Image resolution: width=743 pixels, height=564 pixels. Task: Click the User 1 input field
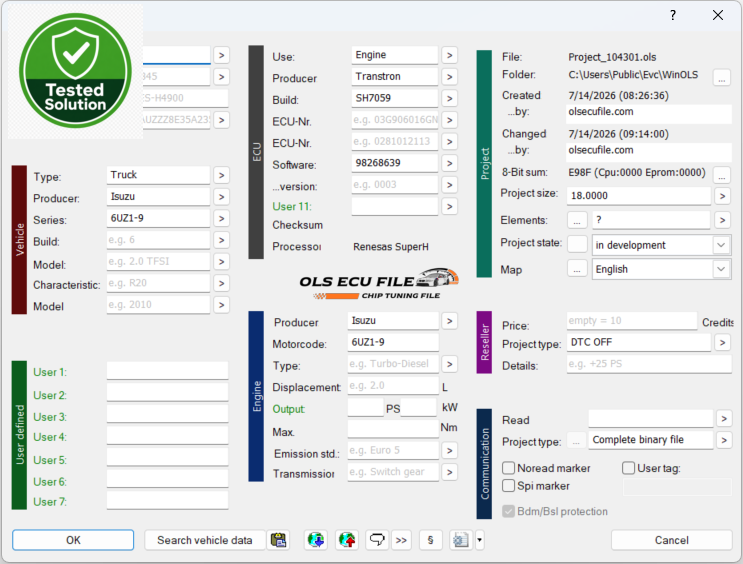pyautogui.click(x=167, y=371)
